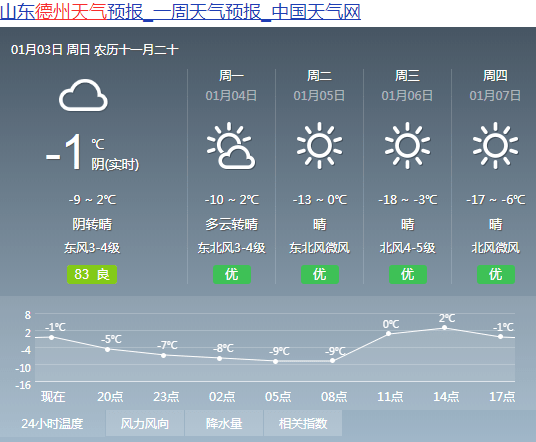Select the 周三 day heading
This screenshot has width=536, height=442.
pos(407,76)
